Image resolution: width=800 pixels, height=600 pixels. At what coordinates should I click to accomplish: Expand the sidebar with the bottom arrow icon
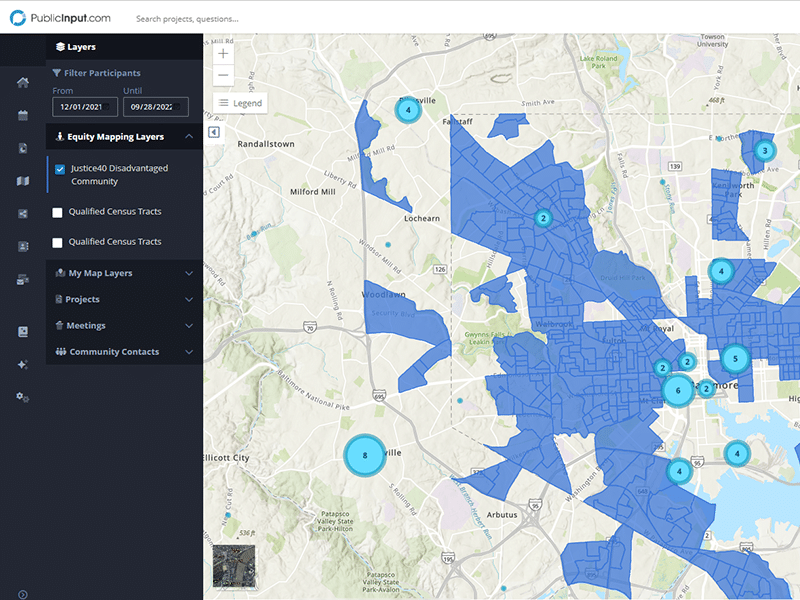coord(22,594)
